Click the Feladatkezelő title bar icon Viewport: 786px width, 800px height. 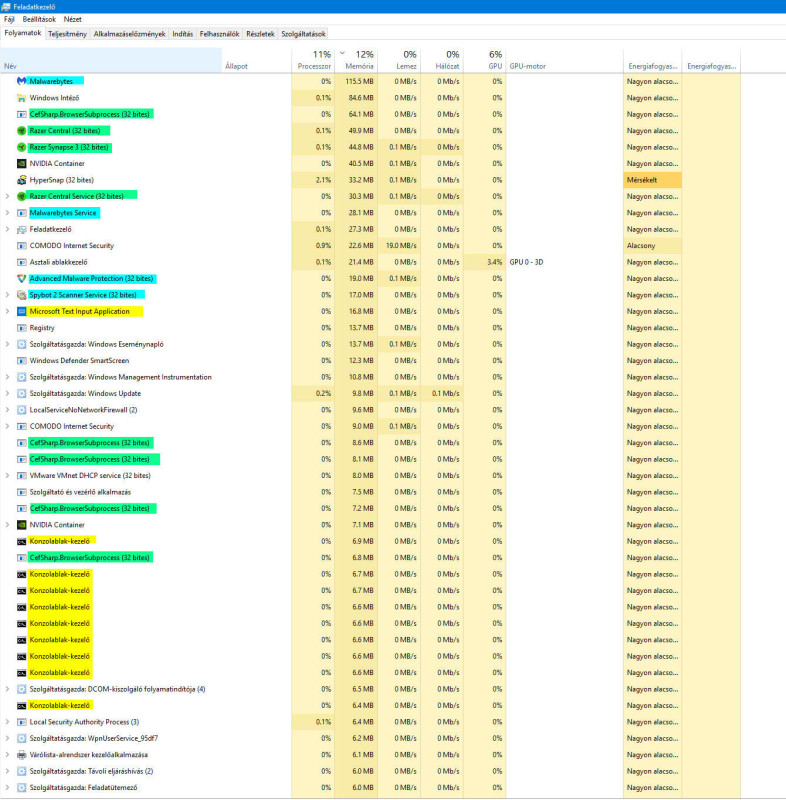tap(6, 7)
